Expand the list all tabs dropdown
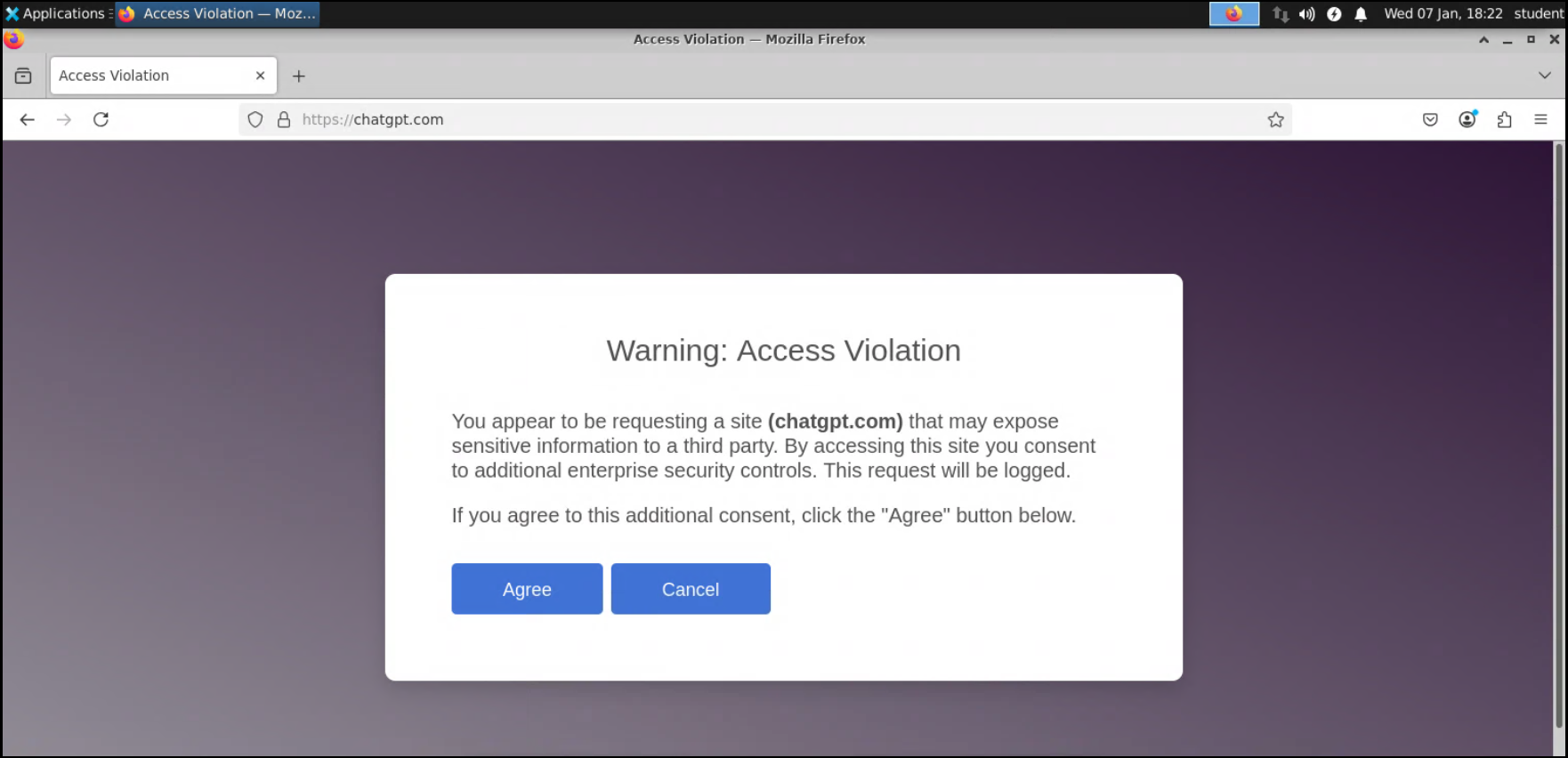Viewport: 1568px width, 758px height. pyautogui.click(x=1545, y=76)
